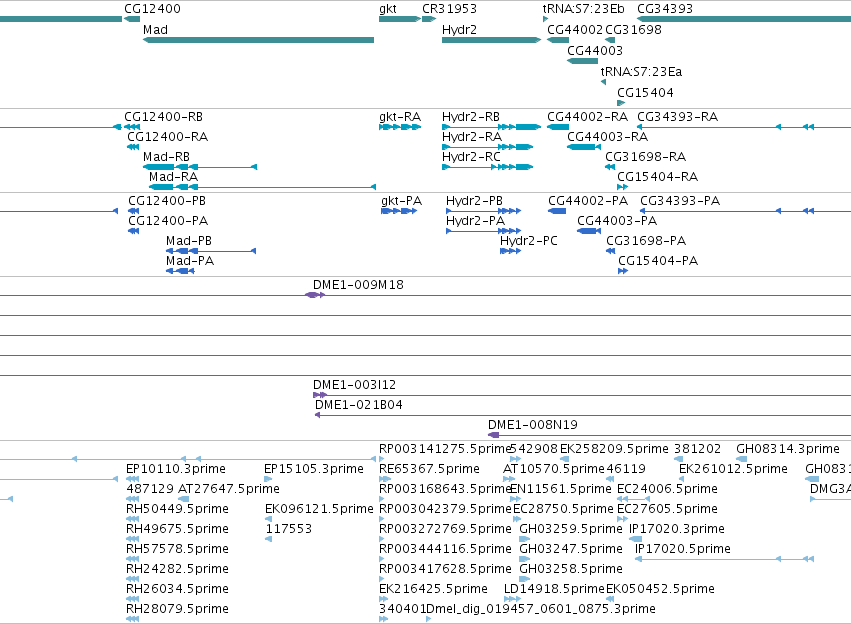The width and height of the screenshot is (851, 624).
Task: Click transcript label CG12400-RB
Action: [163, 117]
